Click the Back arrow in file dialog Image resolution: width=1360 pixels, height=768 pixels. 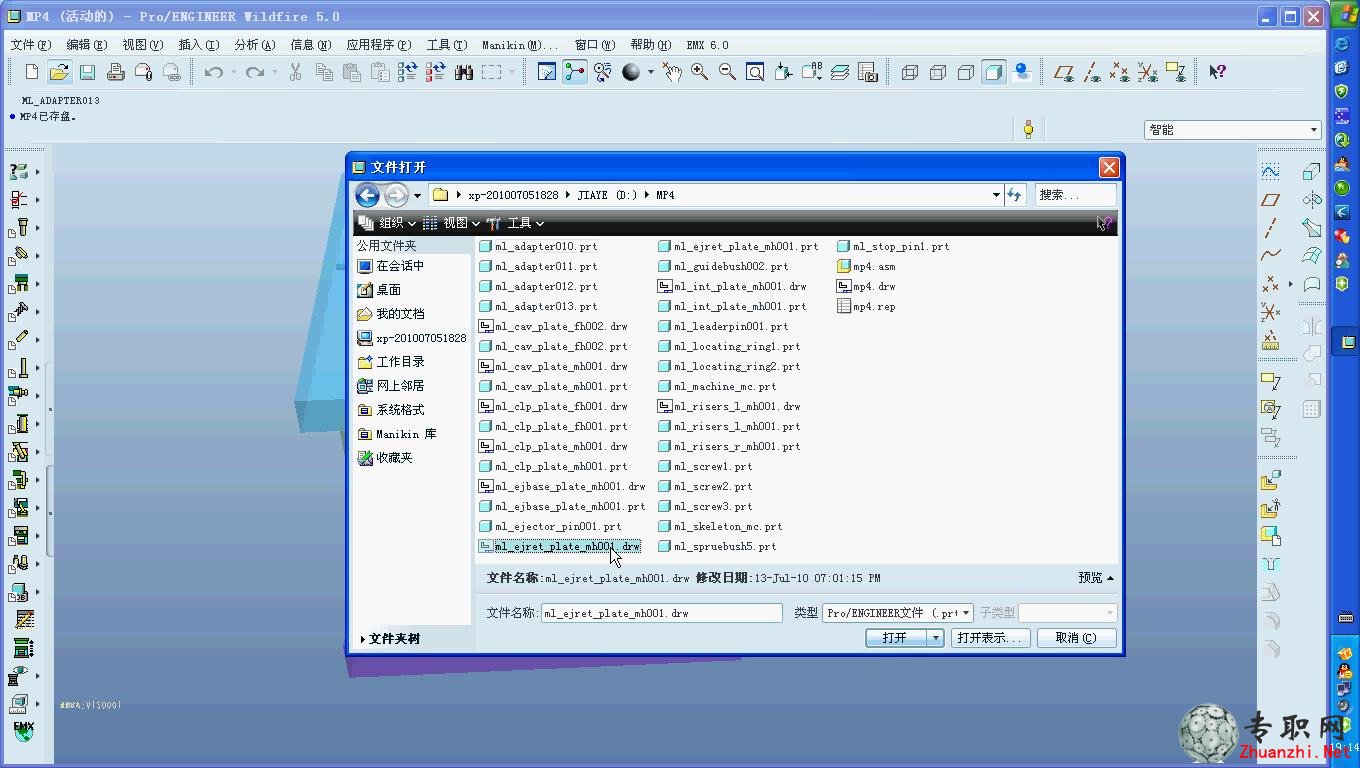[367, 195]
